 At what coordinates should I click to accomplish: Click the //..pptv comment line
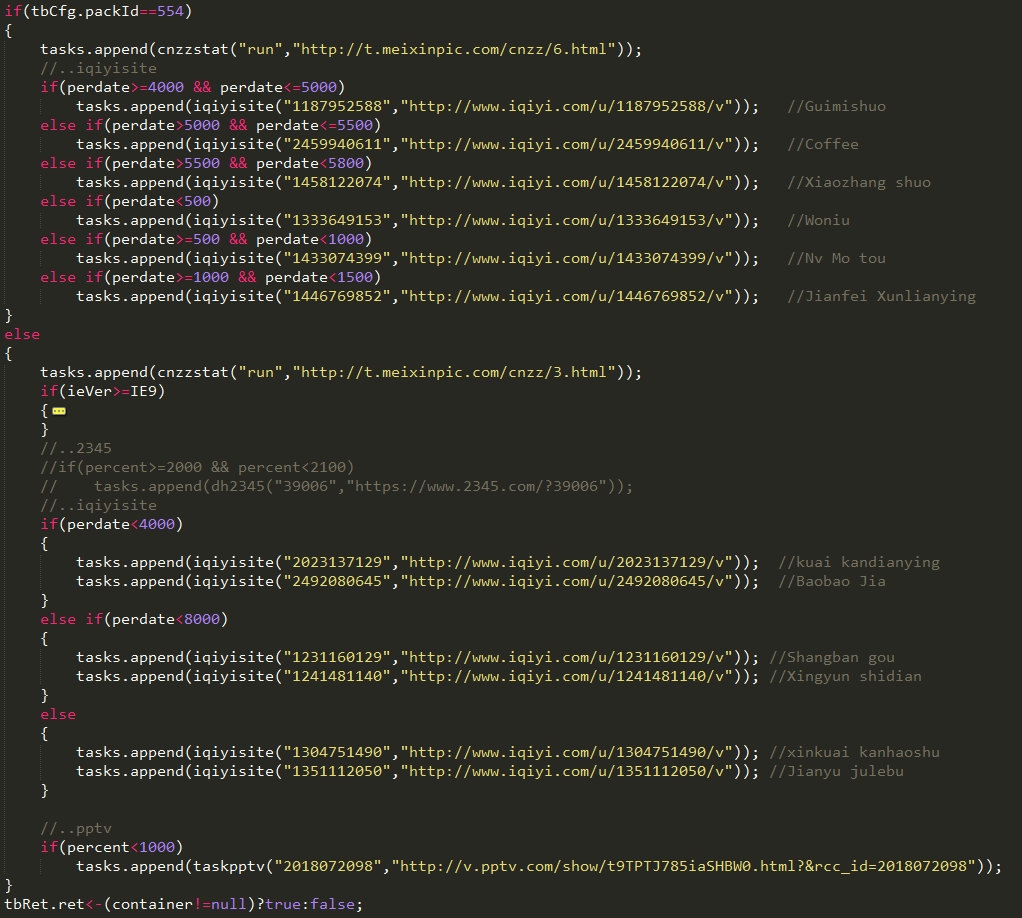76,828
